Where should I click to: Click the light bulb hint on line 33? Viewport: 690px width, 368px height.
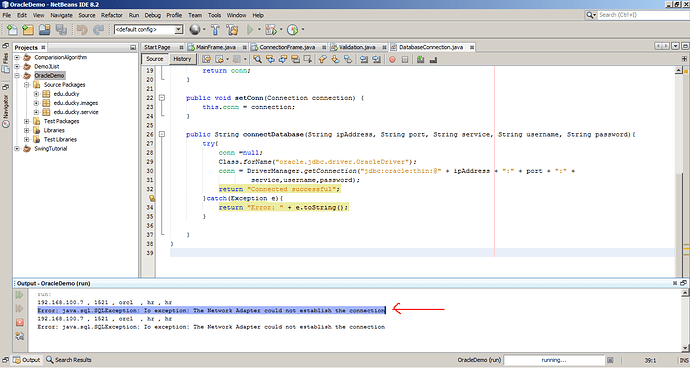[x=152, y=198]
